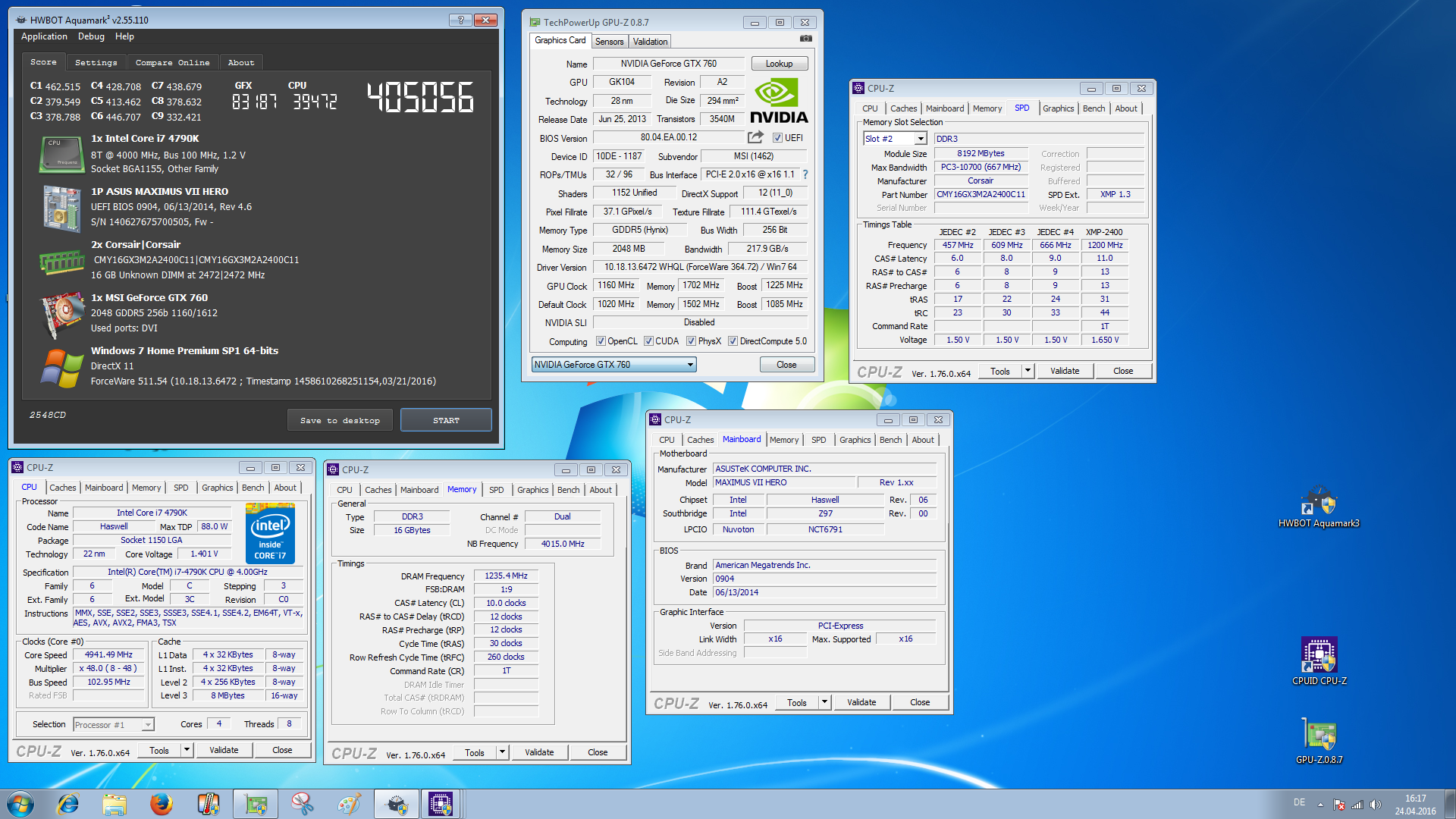Screen dimensions: 1456x819
Task: Switch to CPU-Z taskbar button
Action: (x=441, y=804)
